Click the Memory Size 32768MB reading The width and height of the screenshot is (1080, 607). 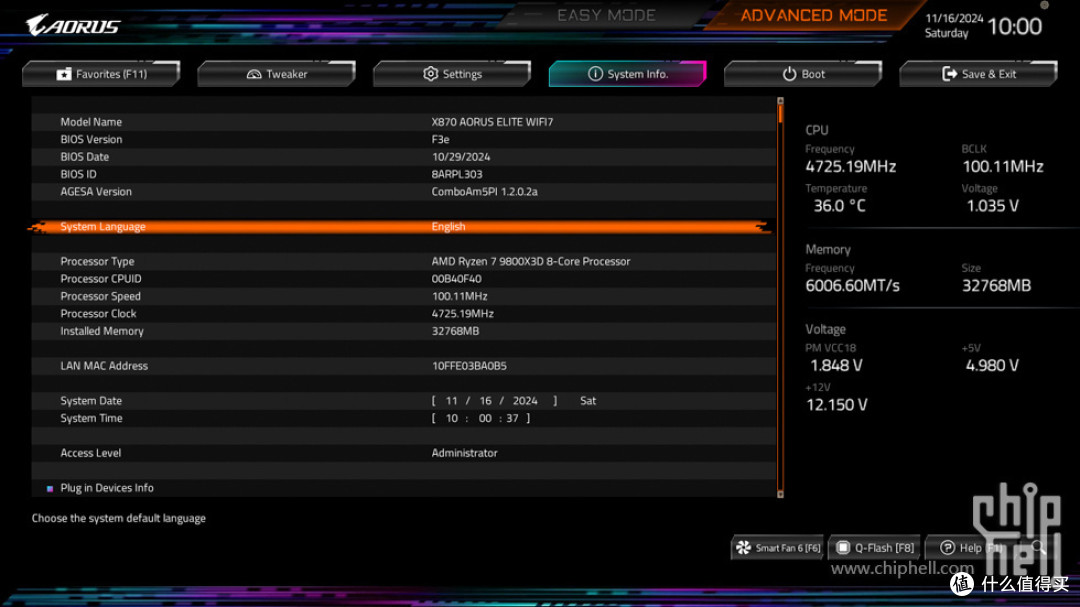point(996,286)
